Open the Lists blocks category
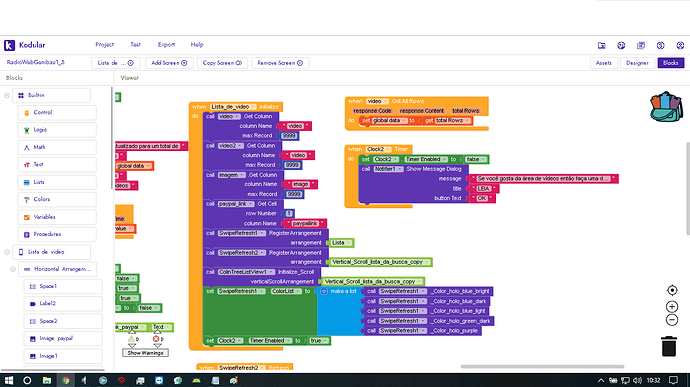 [x=57, y=182]
